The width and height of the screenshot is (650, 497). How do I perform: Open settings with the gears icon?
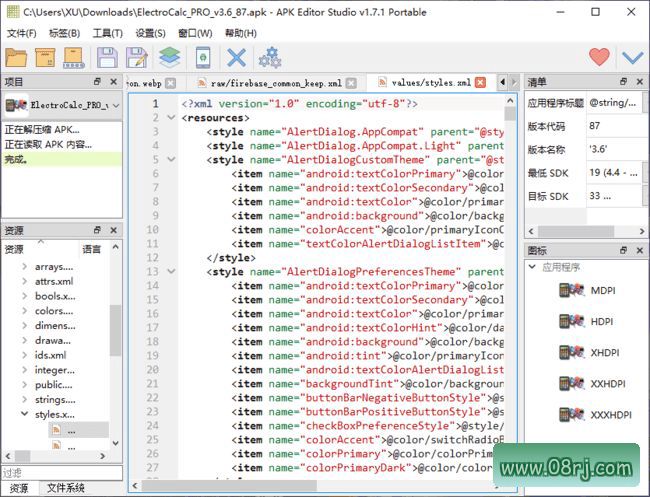270,58
